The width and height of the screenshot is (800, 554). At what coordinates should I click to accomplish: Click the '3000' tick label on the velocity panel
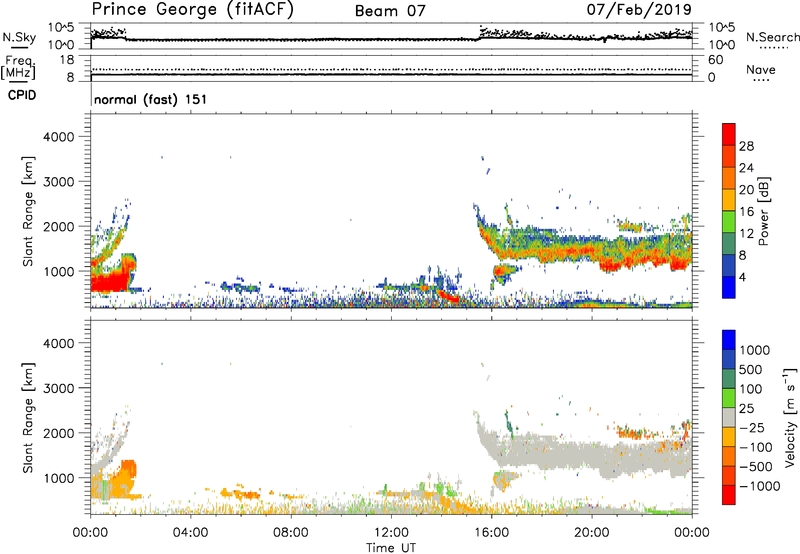(59, 389)
